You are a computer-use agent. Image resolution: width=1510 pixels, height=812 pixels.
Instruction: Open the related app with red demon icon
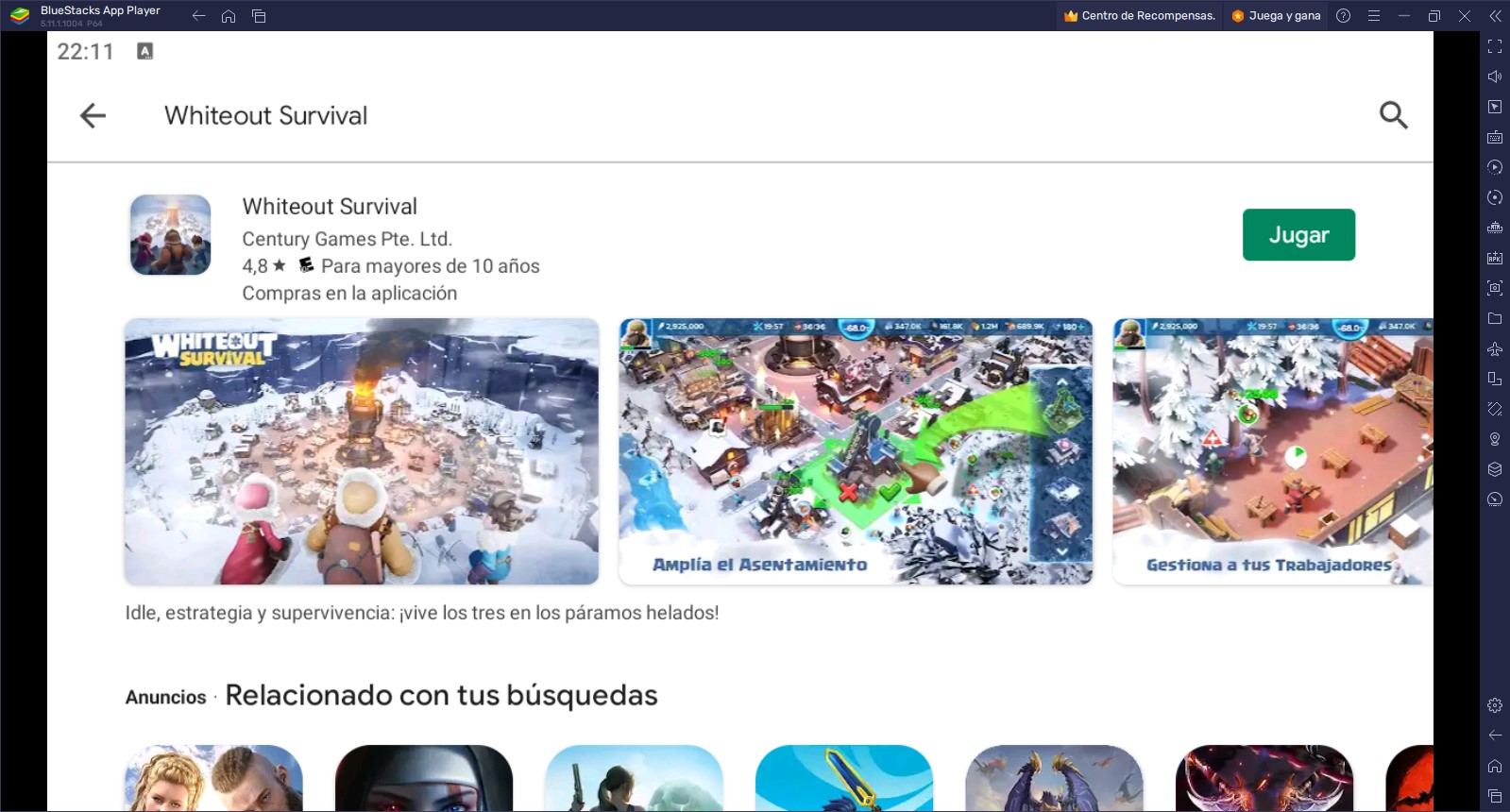(x=1264, y=778)
